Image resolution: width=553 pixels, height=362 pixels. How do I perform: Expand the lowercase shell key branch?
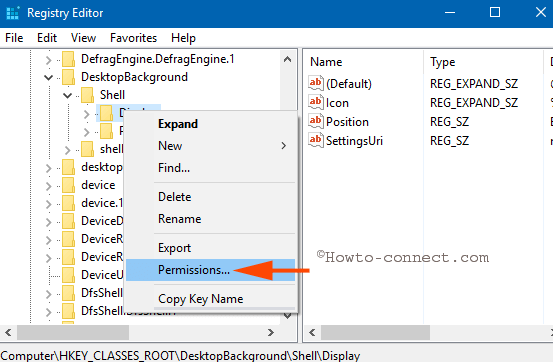point(67,150)
